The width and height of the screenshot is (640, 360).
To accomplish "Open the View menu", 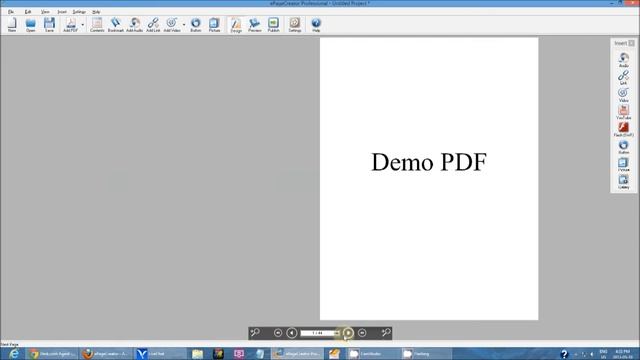I will tap(45, 12).
